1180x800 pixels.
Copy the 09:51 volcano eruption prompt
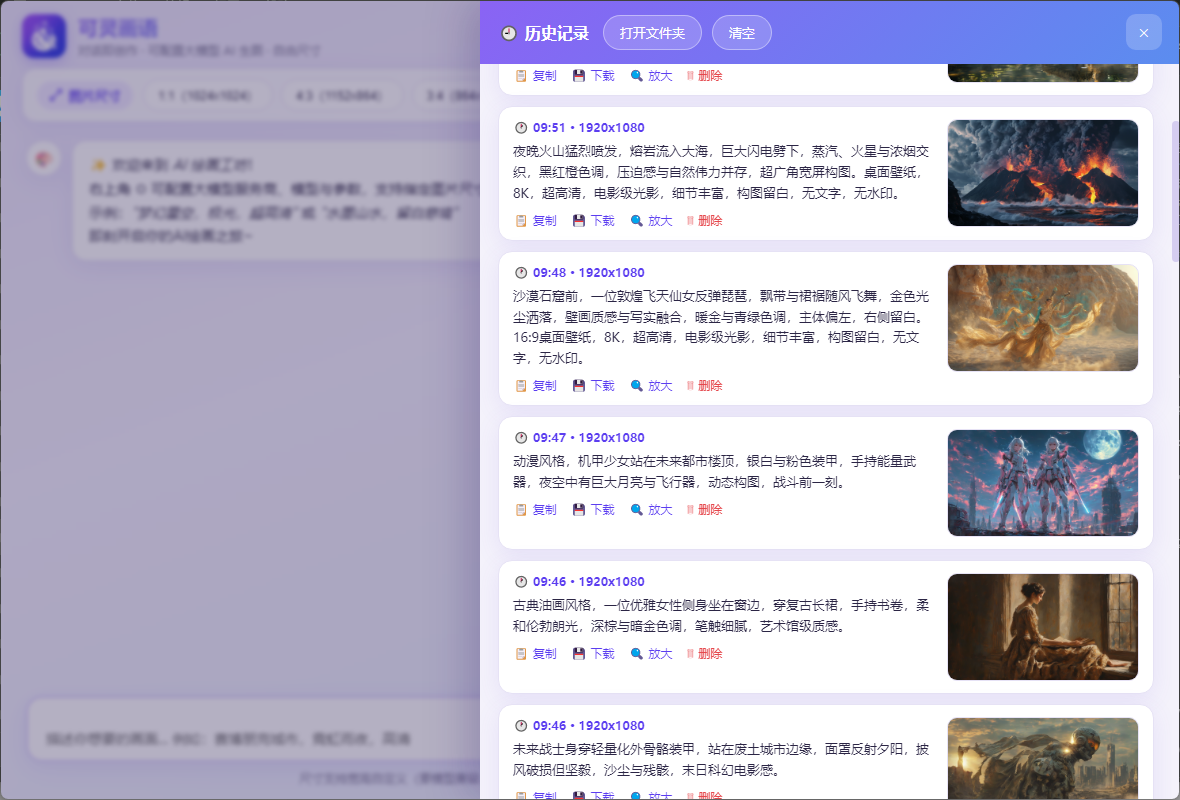pyautogui.click(x=536, y=221)
